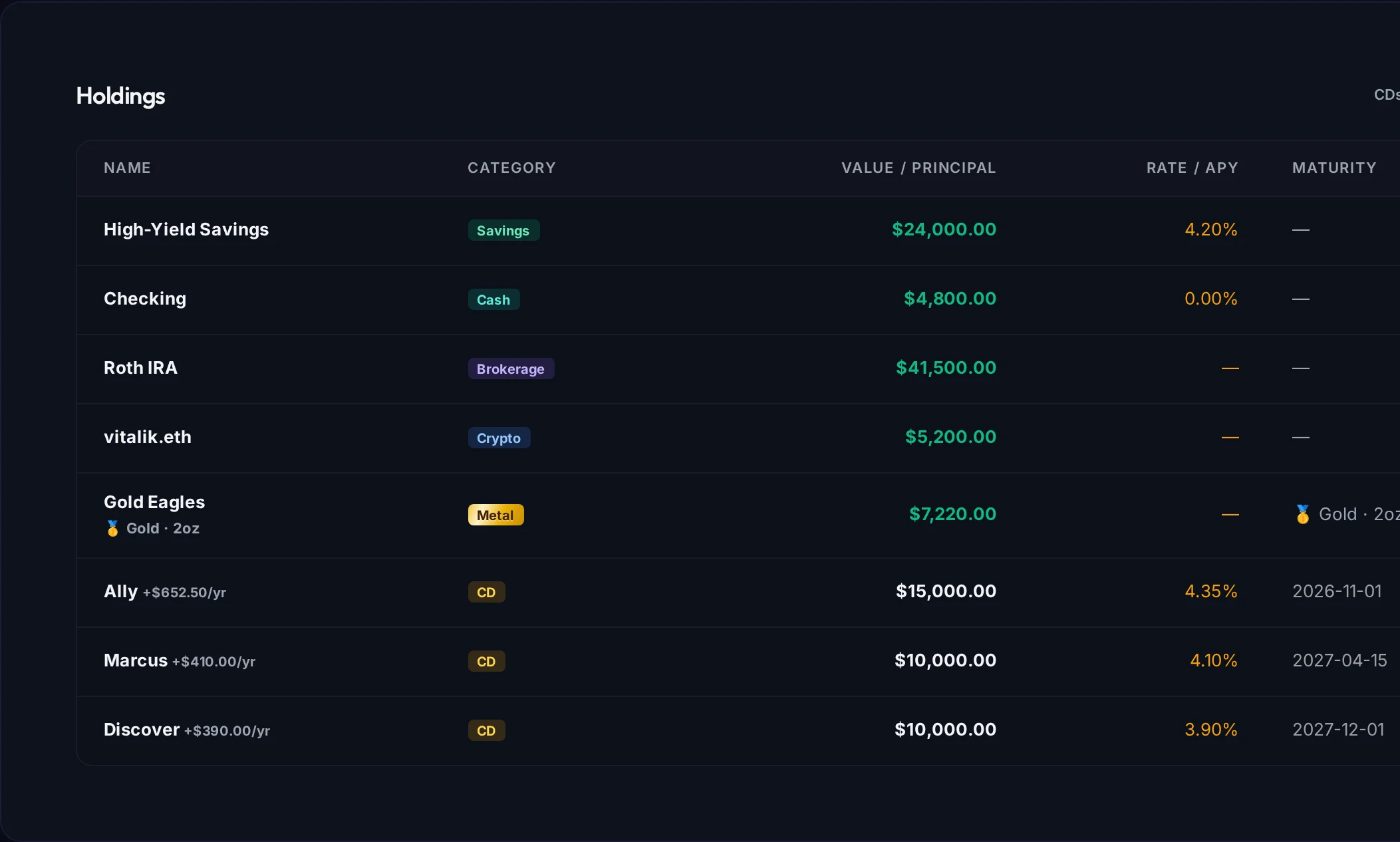Click the Holdings heading
Image resolution: width=1400 pixels, height=842 pixels.
click(x=120, y=96)
